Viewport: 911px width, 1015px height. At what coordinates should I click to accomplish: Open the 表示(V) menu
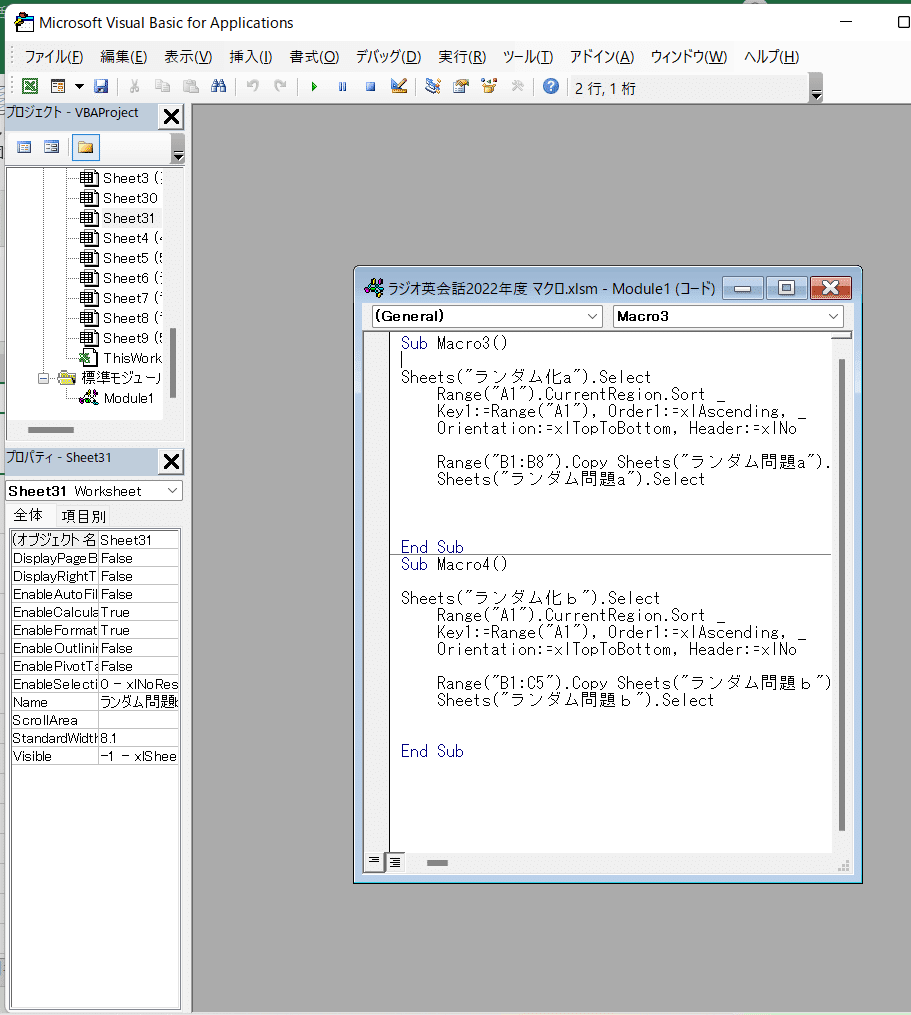point(188,57)
